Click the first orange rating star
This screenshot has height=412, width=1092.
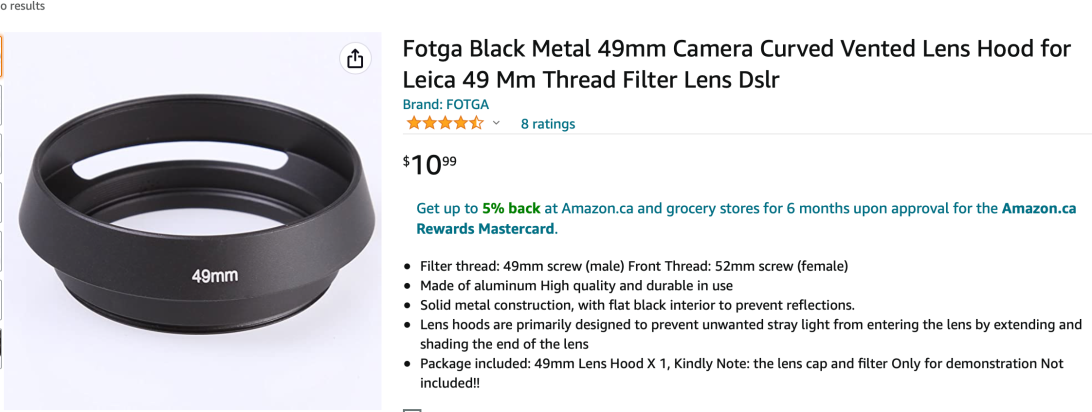tap(413, 124)
